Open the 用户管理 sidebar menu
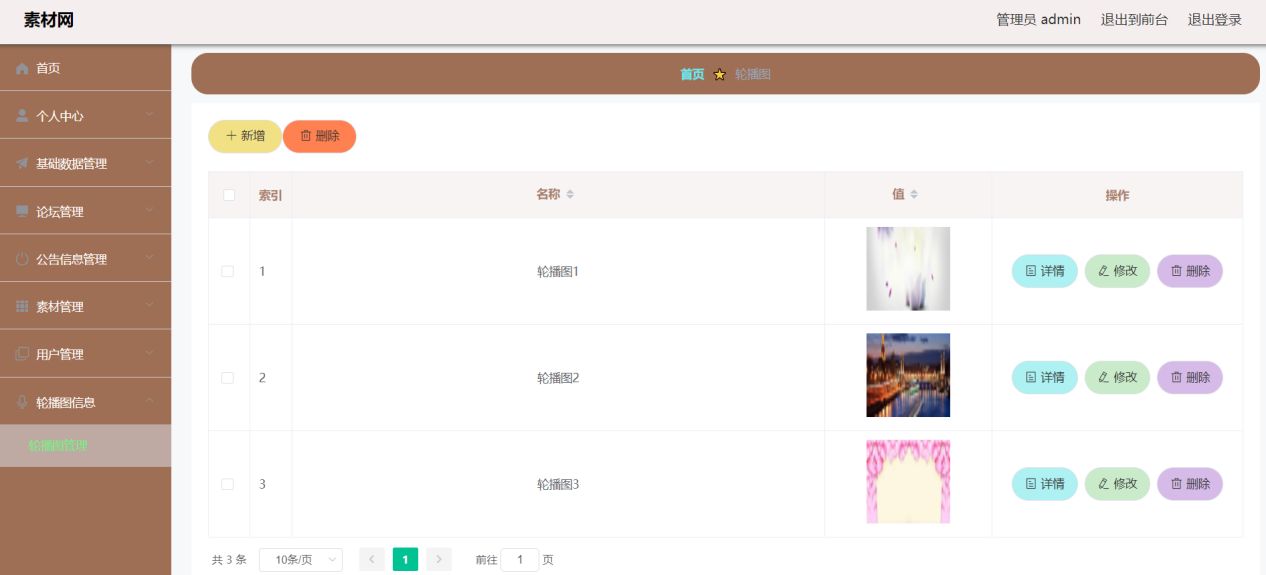1266x575 pixels. point(85,354)
